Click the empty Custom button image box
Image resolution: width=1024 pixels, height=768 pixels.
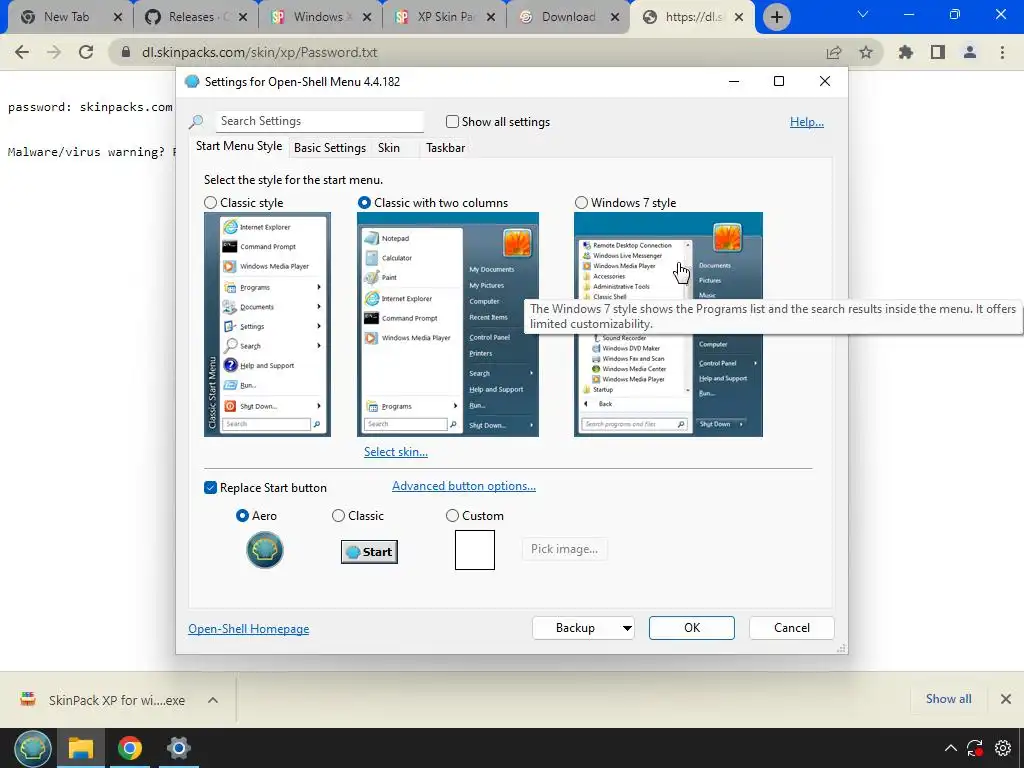(x=475, y=550)
